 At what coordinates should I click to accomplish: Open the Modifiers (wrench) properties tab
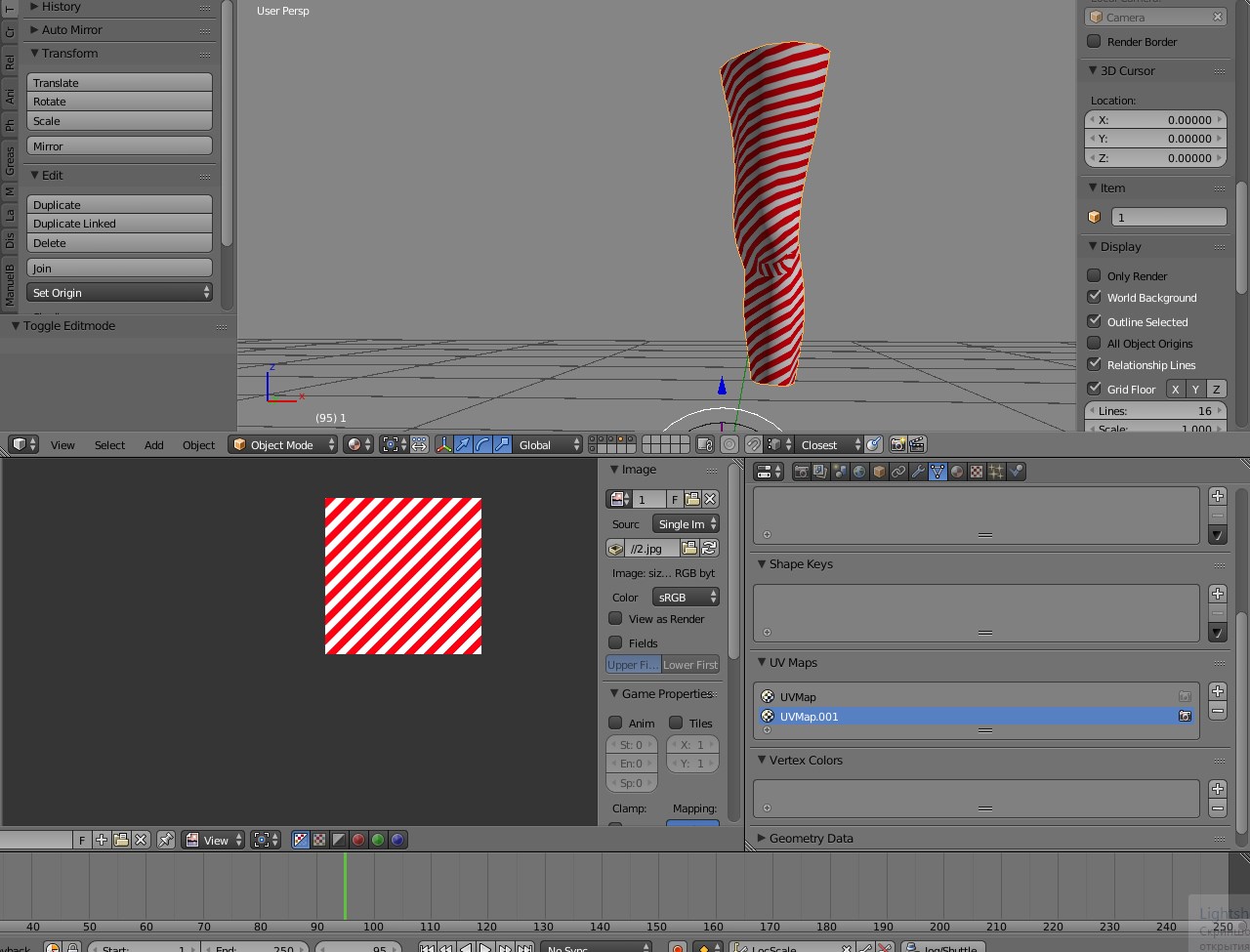(x=918, y=472)
